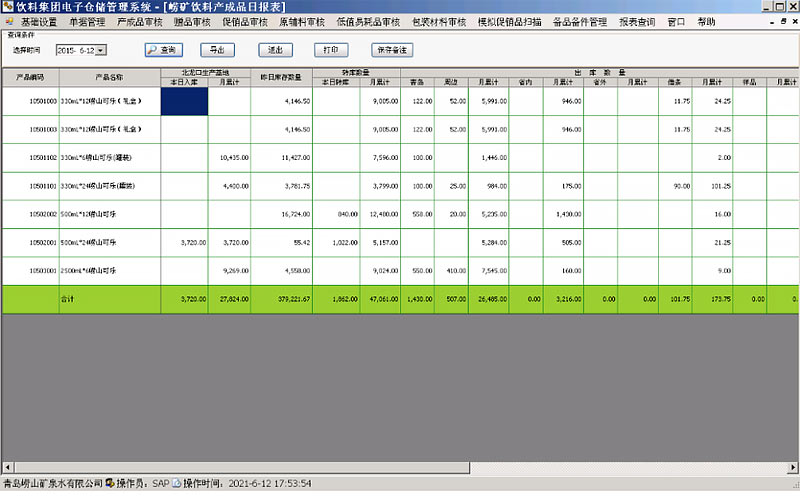Select the row with product code 10502002

click(30, 214)
